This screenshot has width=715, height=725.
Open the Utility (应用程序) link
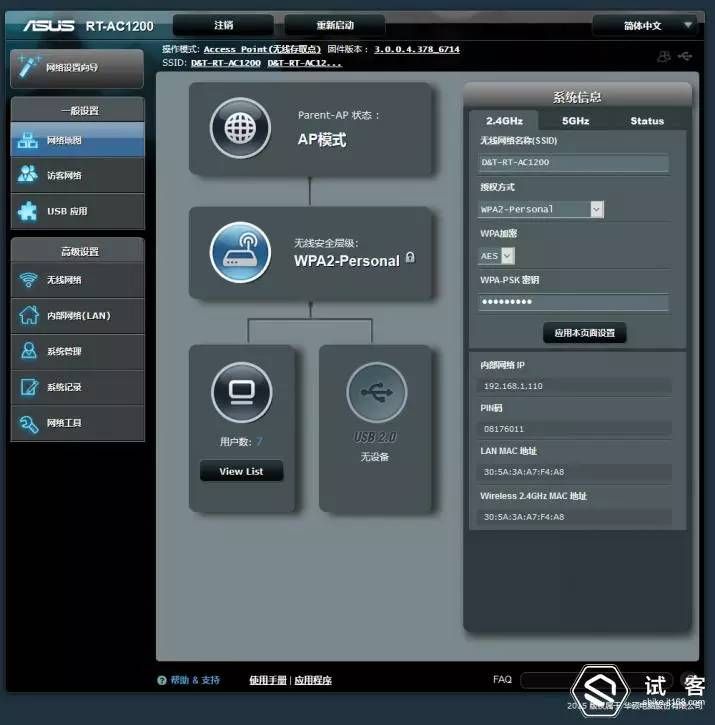point(313,680)
